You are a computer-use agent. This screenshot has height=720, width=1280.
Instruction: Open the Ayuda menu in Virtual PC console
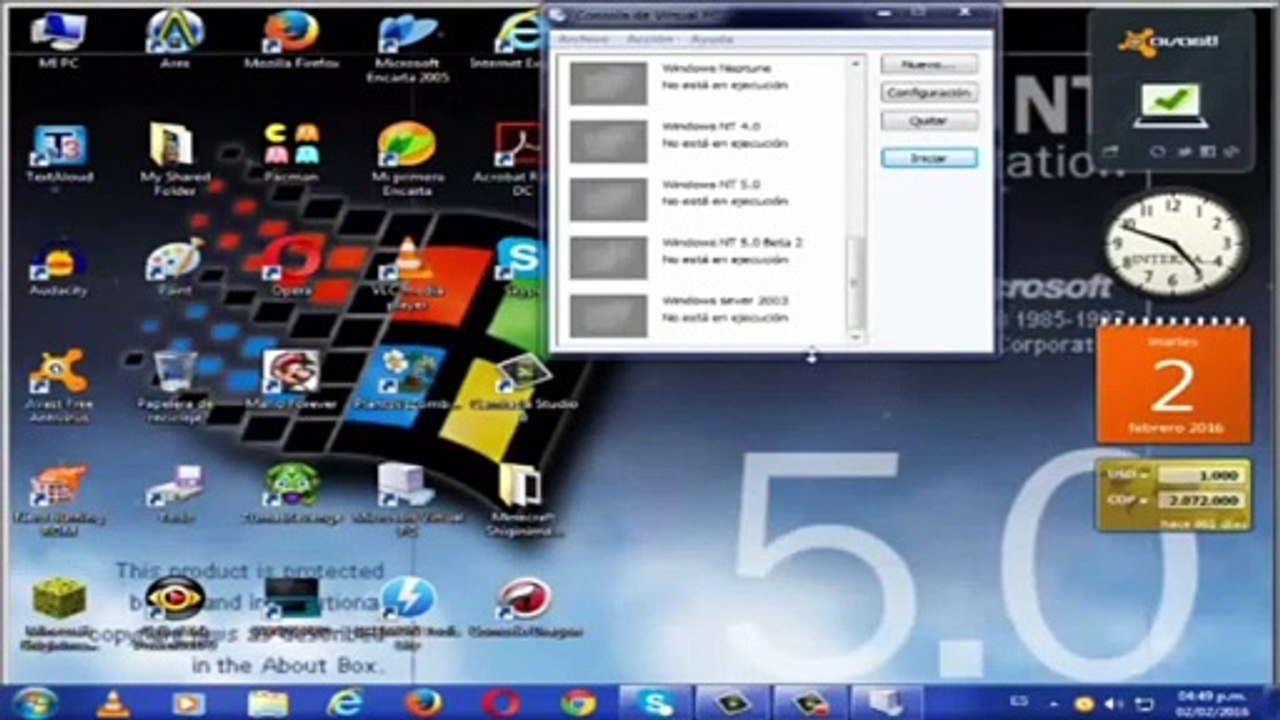tap(712, 39)
